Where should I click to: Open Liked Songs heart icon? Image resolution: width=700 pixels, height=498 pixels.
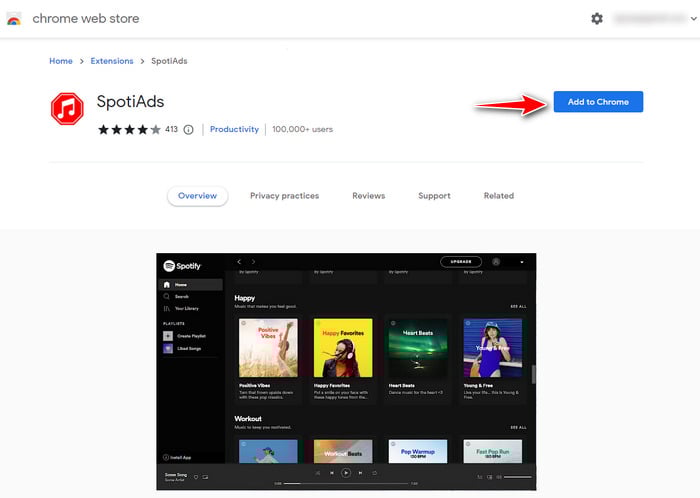tap(168, 348)
